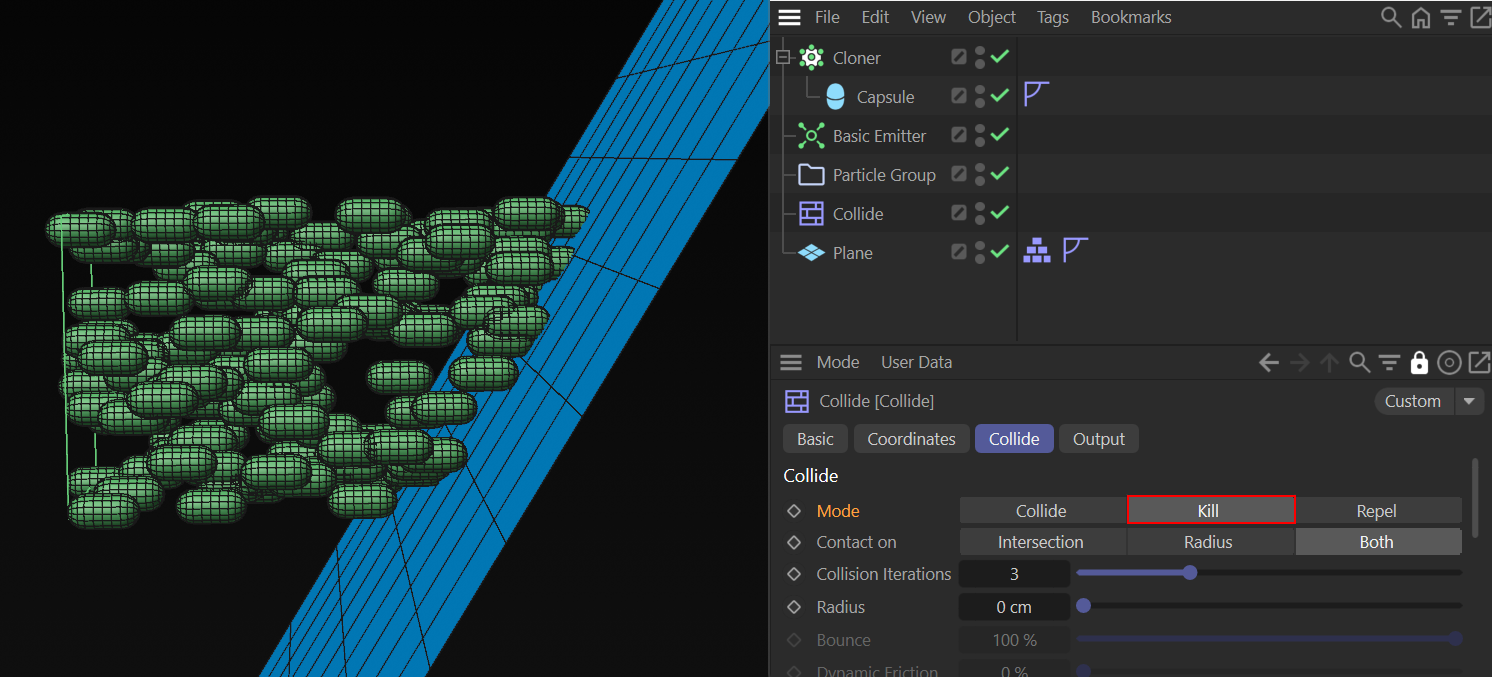Toggle the keyframe diamond beside Contact on
This screenshot has height=677, width=1492.
click(794, 542)
